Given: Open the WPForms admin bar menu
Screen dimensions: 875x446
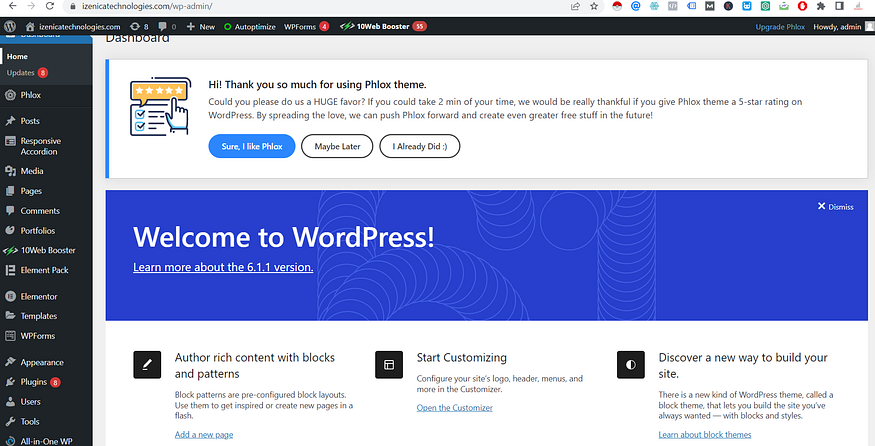Looking at the screenshot, I should click(x=306, y=26).
